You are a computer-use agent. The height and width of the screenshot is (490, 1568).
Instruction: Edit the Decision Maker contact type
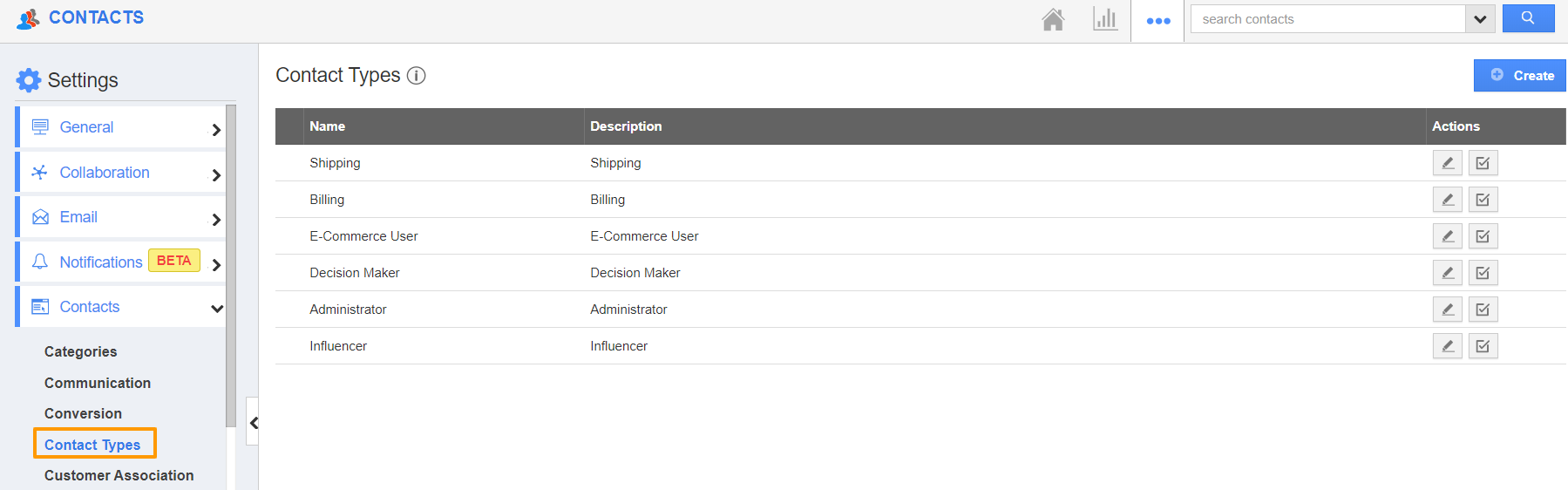point(1447,273)
